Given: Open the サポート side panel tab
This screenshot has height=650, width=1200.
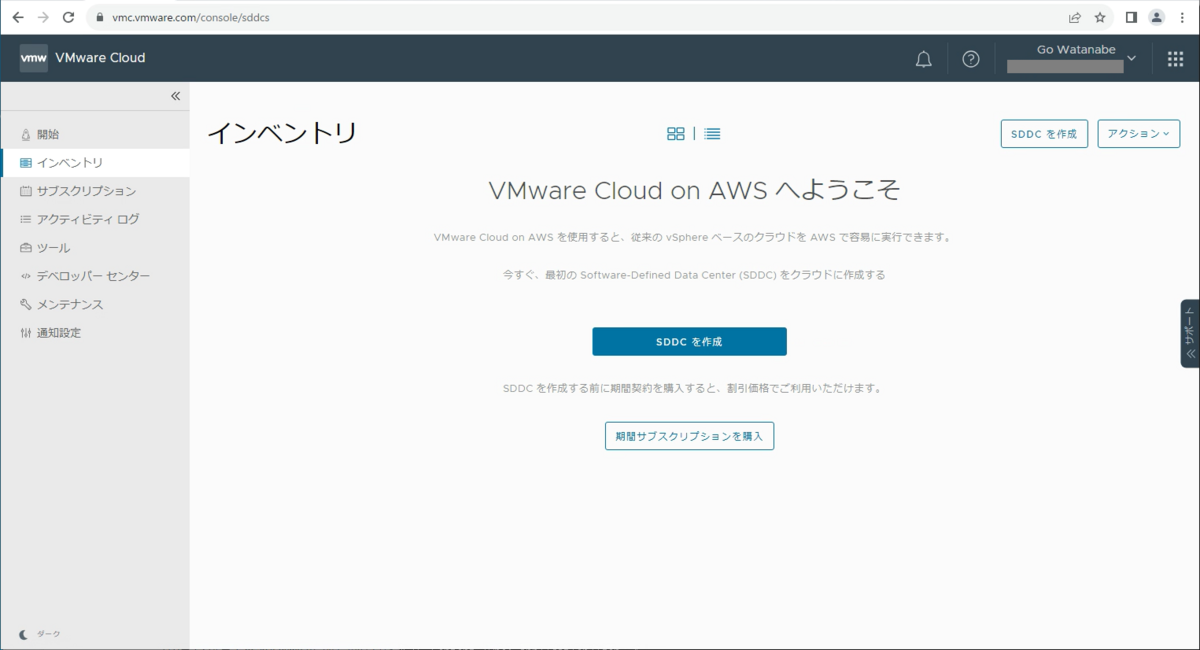Looking at the screenshot, I should click(1190, 333).
